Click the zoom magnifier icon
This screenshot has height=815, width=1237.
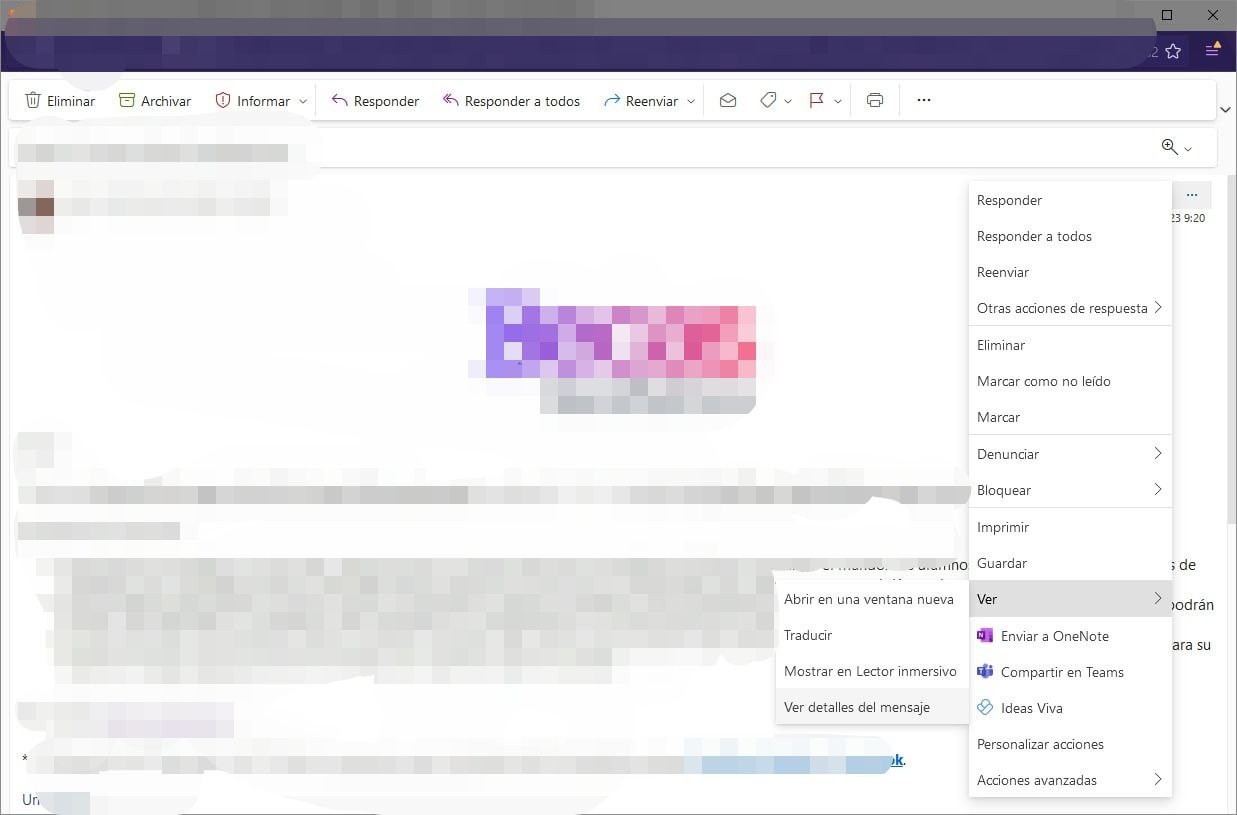[x=1169, y=147]
